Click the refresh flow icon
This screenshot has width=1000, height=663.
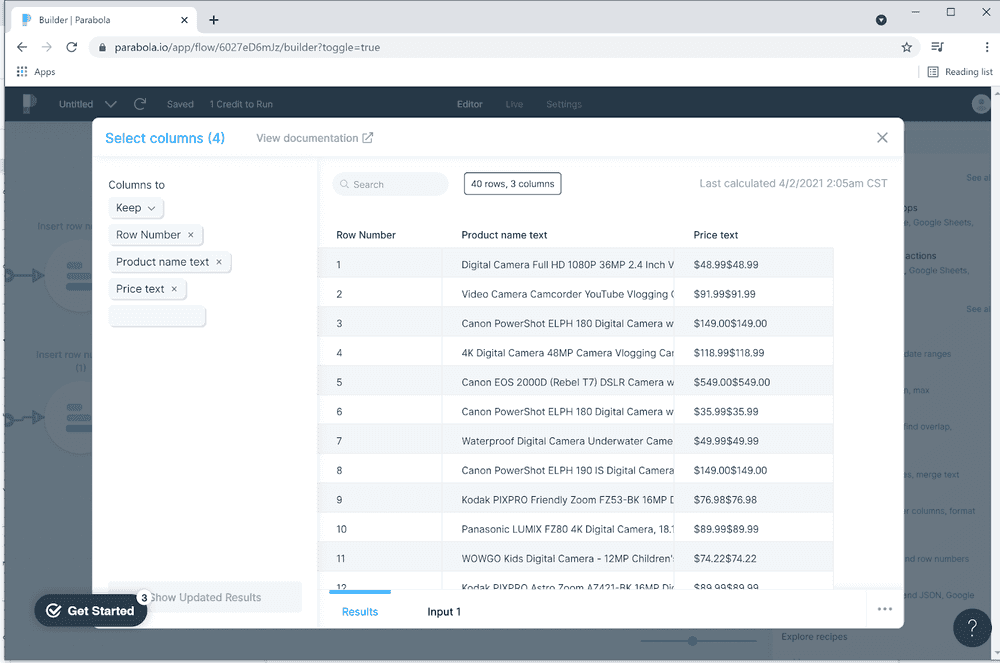(x=140, y=104)
